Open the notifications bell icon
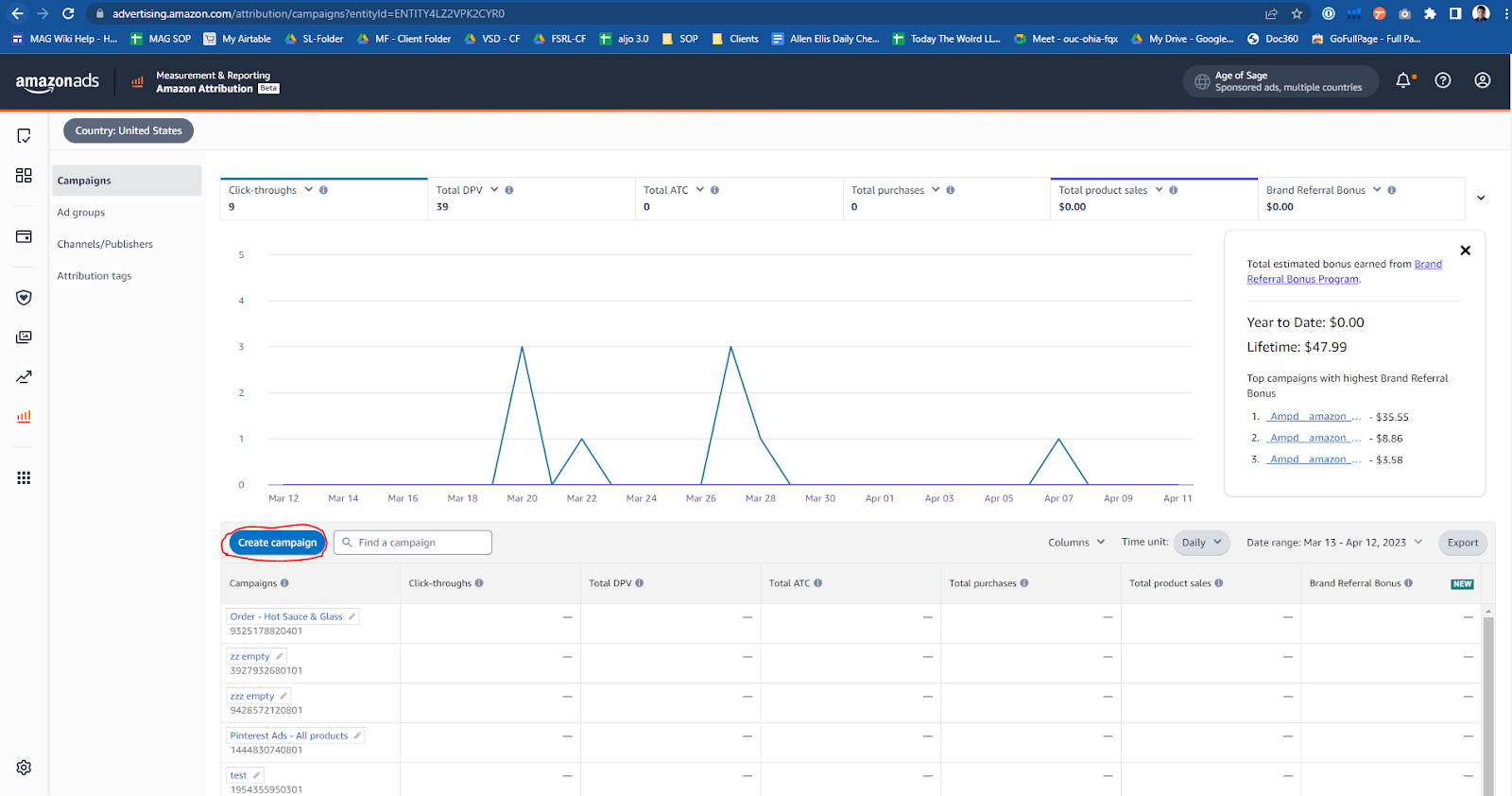The height and width of the screenshot is (796, 1512). point(1404,80)
